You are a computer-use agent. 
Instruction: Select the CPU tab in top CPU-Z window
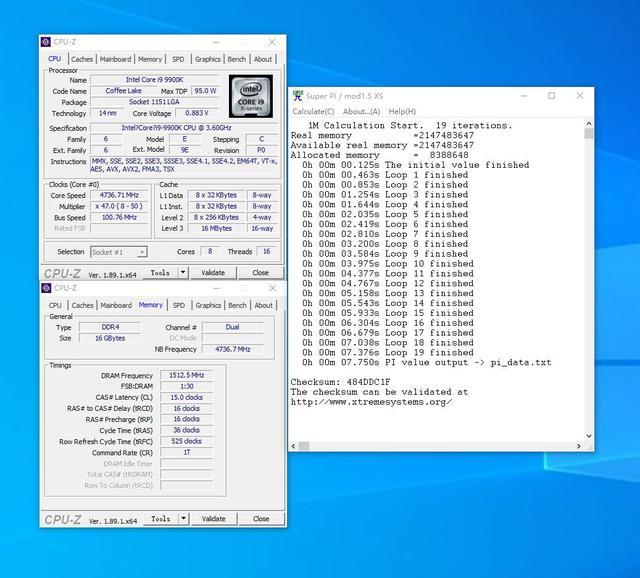coord(54,59)
